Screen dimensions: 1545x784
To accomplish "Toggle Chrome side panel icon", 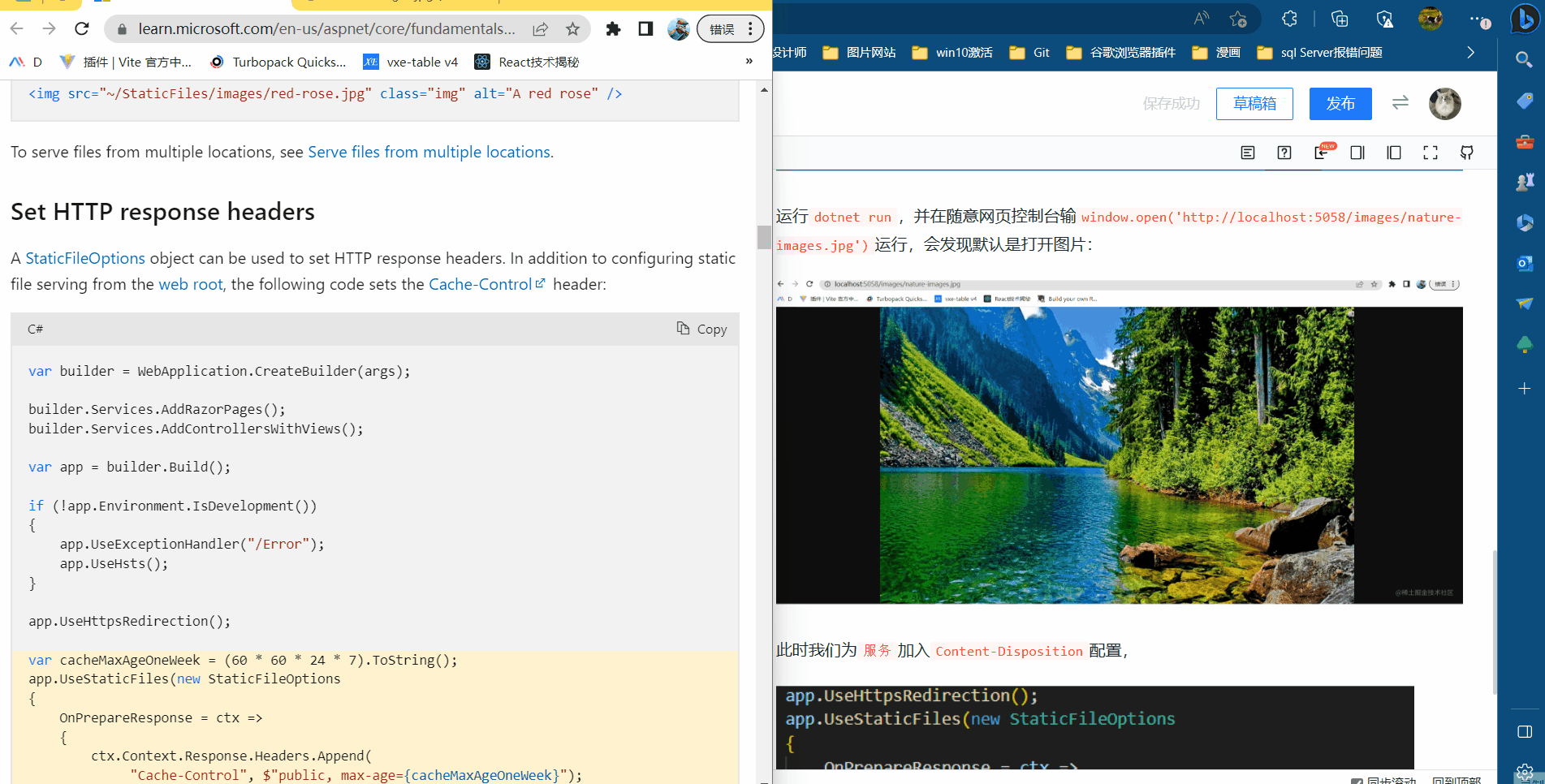I will pos(645,29).
